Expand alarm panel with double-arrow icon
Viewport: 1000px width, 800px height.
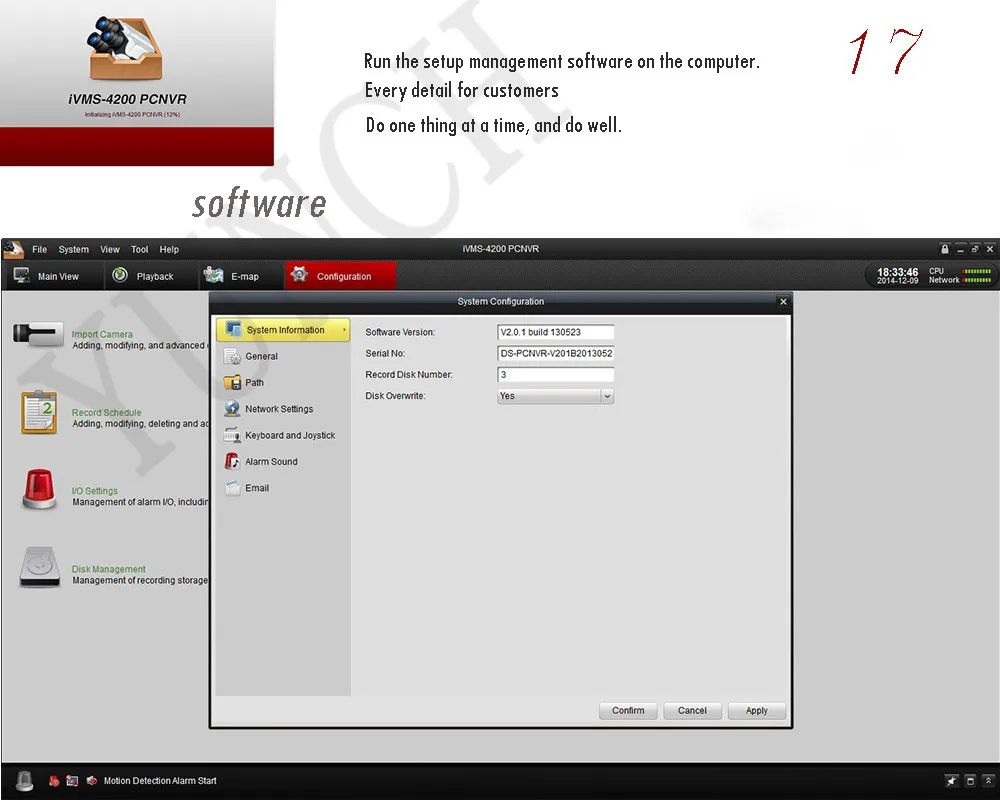(x=988, y=781)
